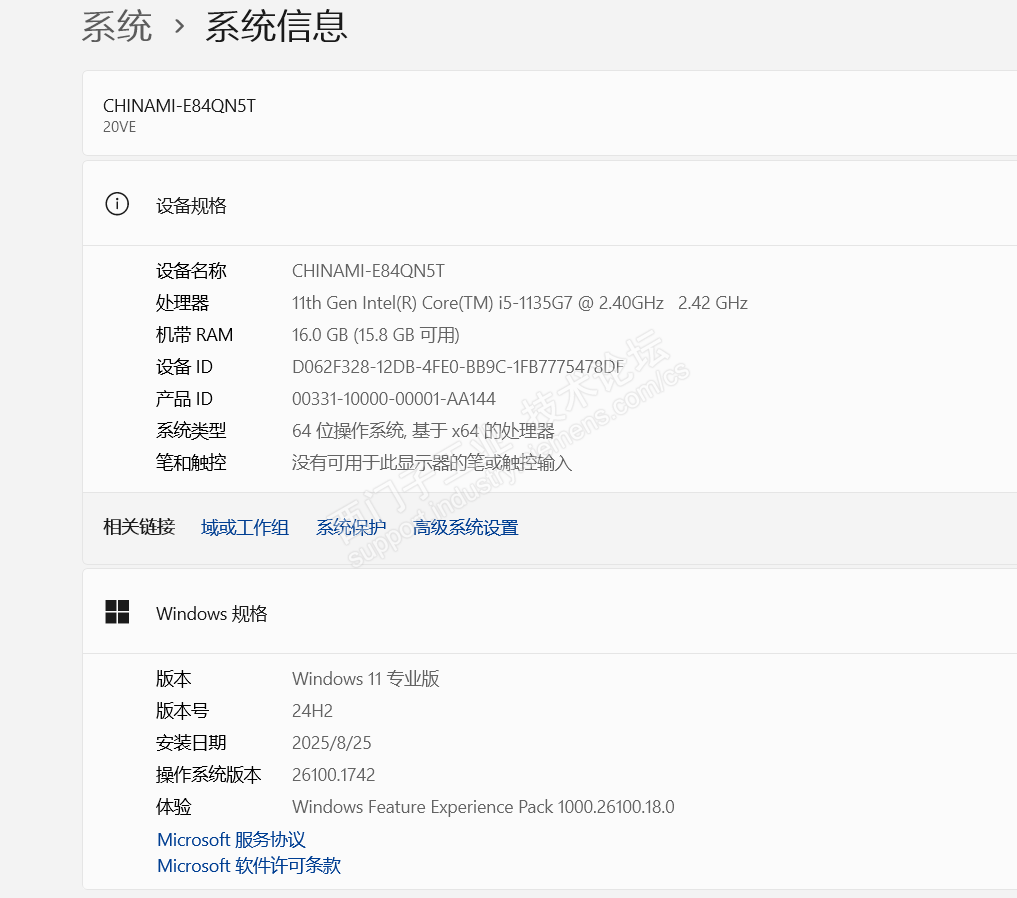Viewport: 1017px width, 898px height.
Task: Select the OS build value 26100.1742
Action: (333, 774)
